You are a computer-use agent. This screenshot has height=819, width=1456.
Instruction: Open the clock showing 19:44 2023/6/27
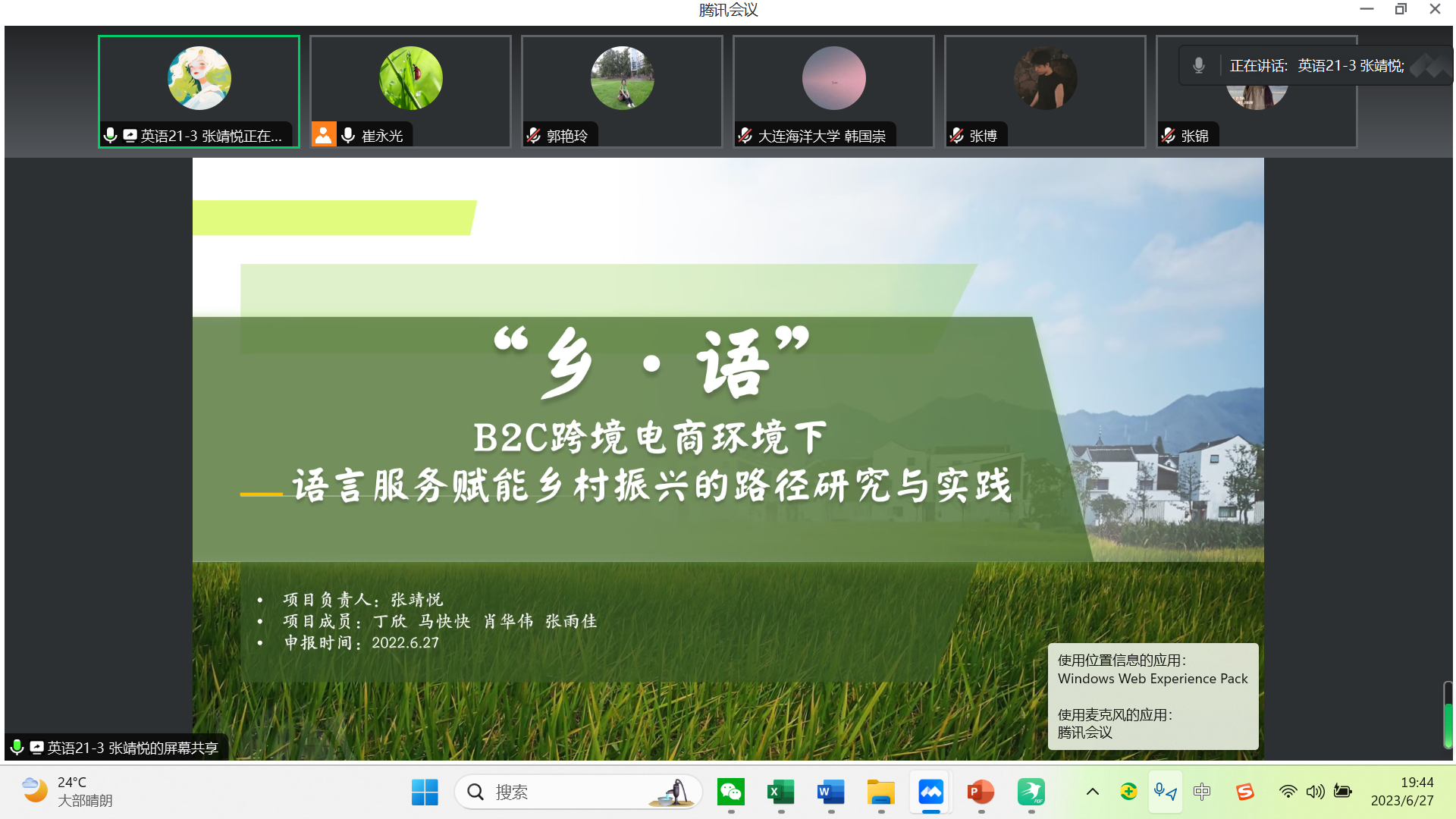click(1402, 792)
